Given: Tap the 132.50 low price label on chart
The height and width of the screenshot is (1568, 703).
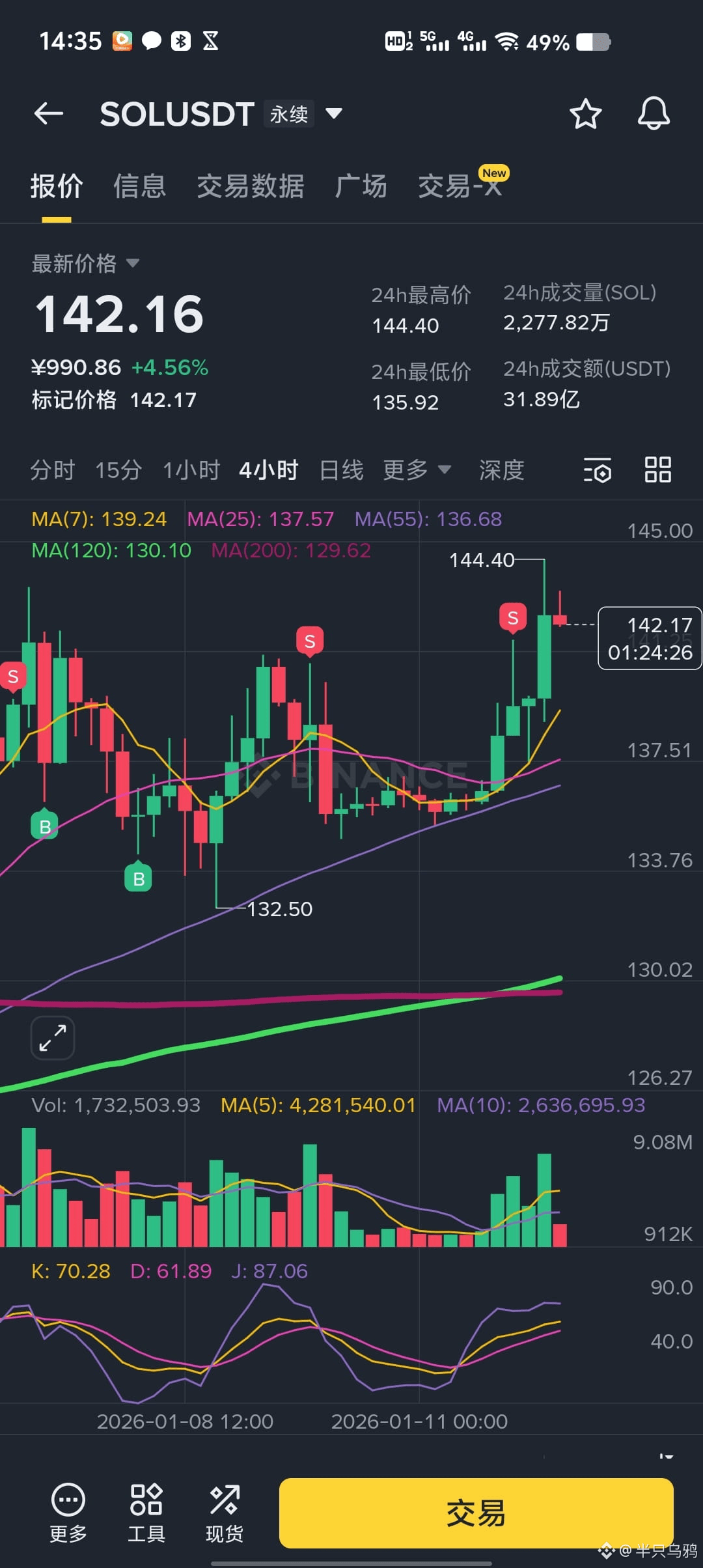Looking at the screenshot, I should (280, 909).
